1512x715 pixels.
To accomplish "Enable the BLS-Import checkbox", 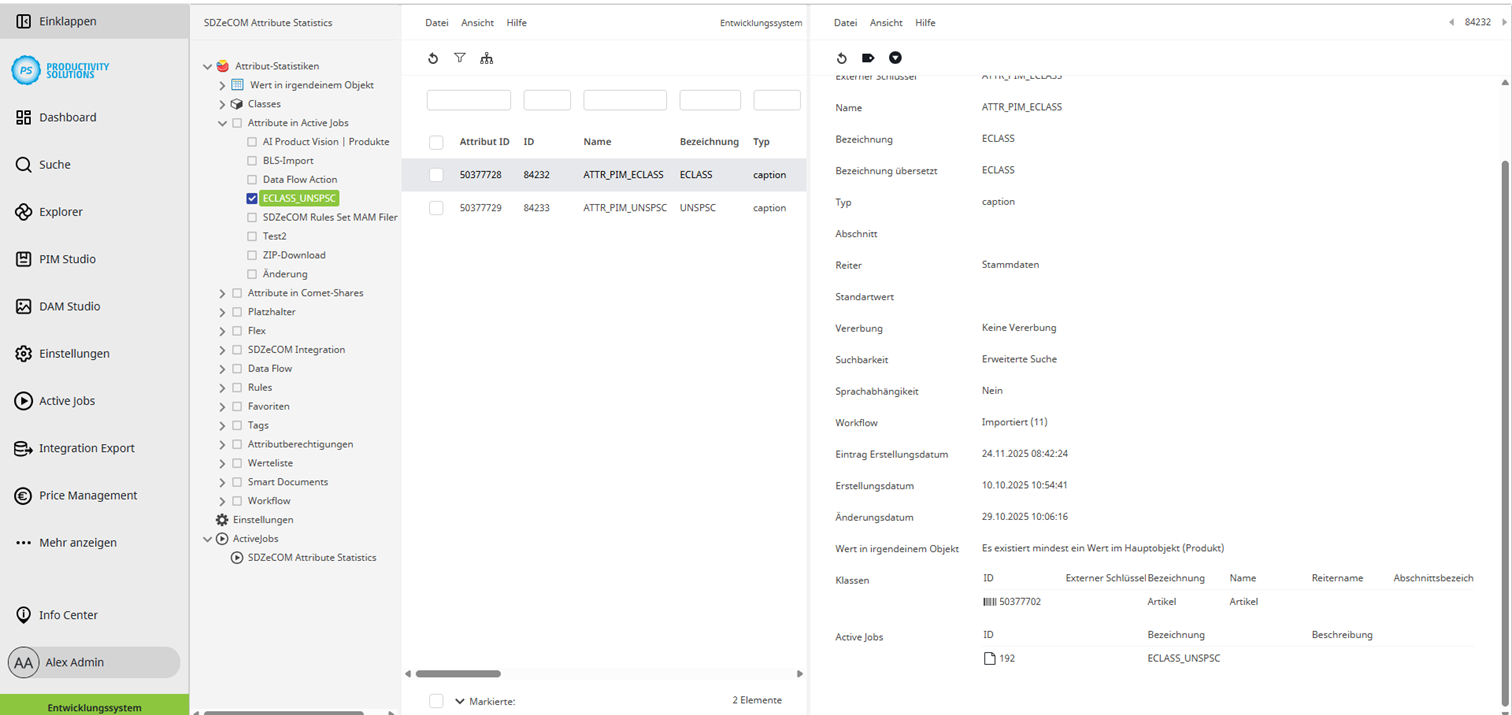I will coord(253,160).
